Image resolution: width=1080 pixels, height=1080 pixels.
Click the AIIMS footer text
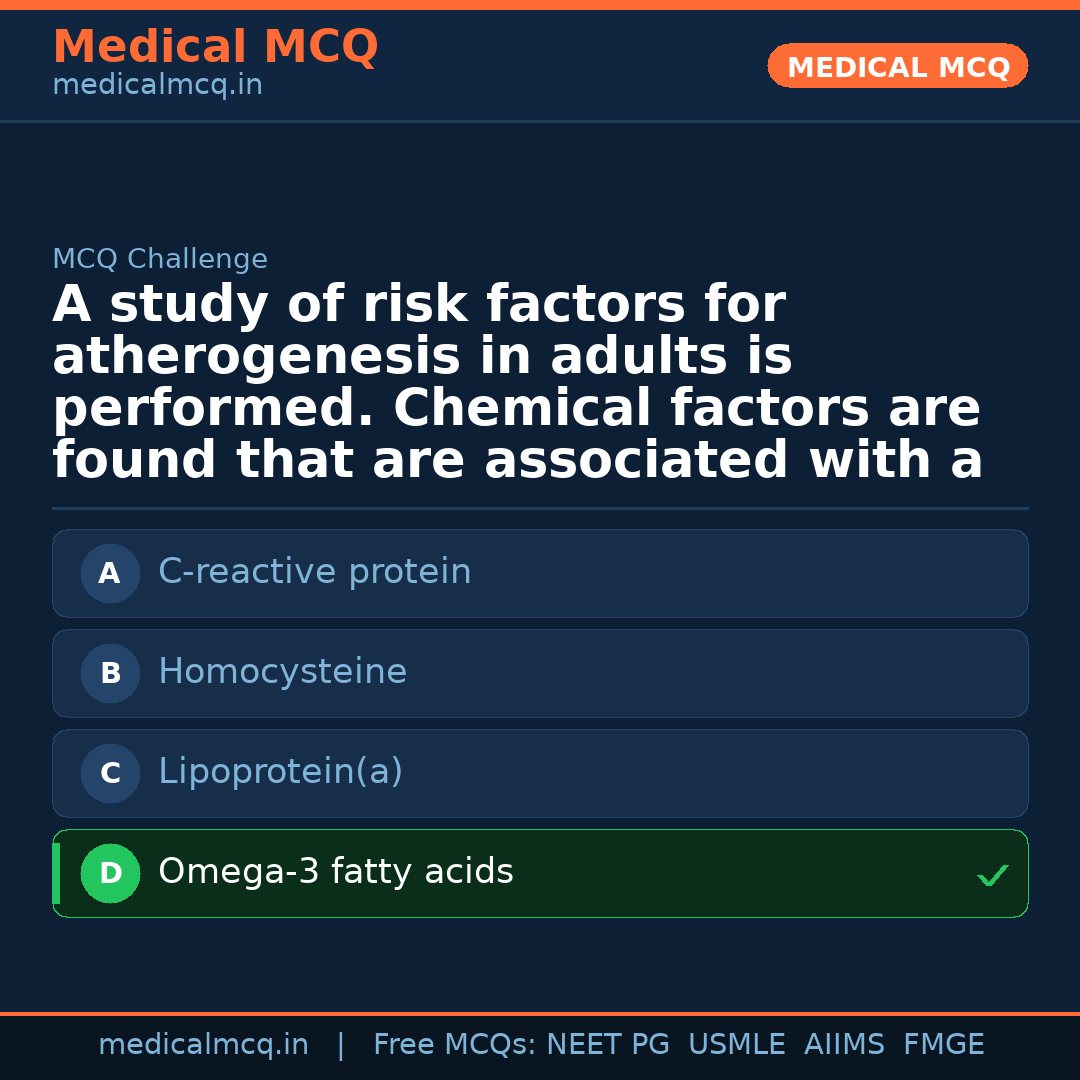tap(844, 1045)
